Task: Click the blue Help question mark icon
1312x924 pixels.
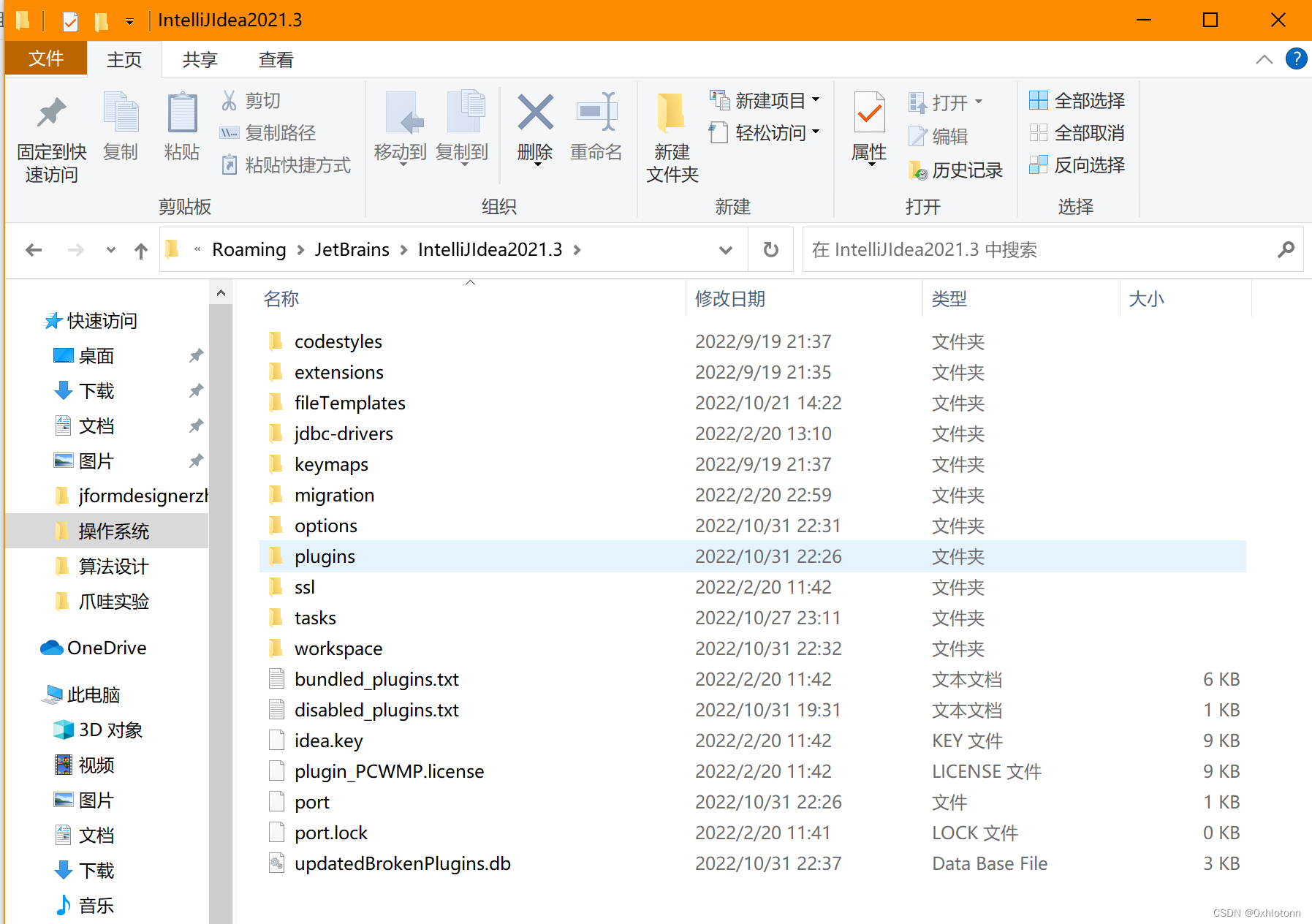Action: click(x=1297, y=58)
